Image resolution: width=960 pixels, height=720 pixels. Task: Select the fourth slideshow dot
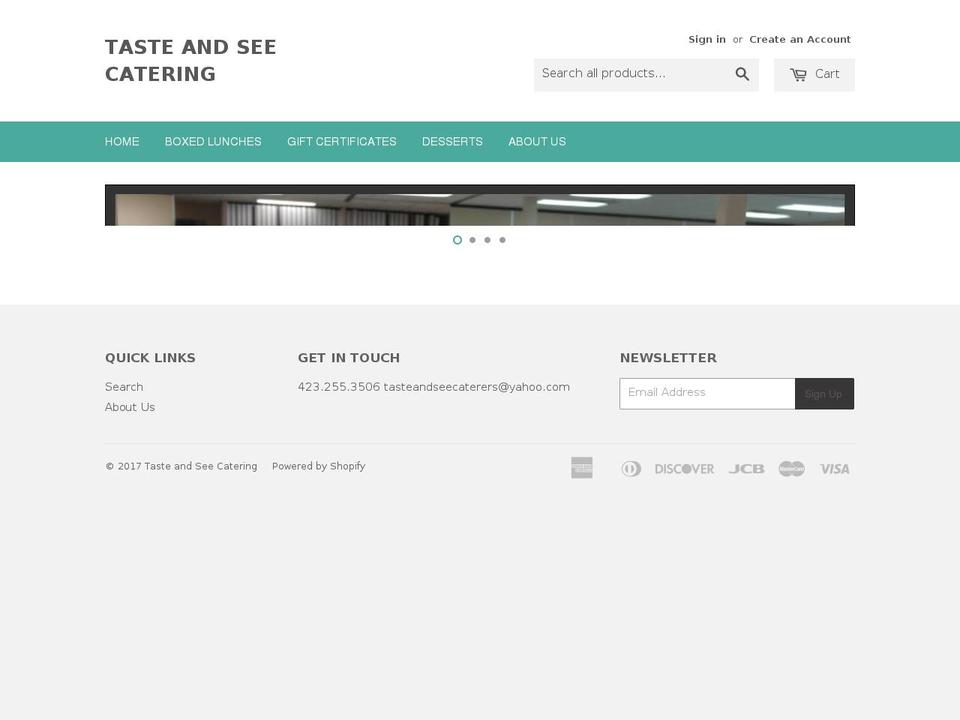coord(503,240)
